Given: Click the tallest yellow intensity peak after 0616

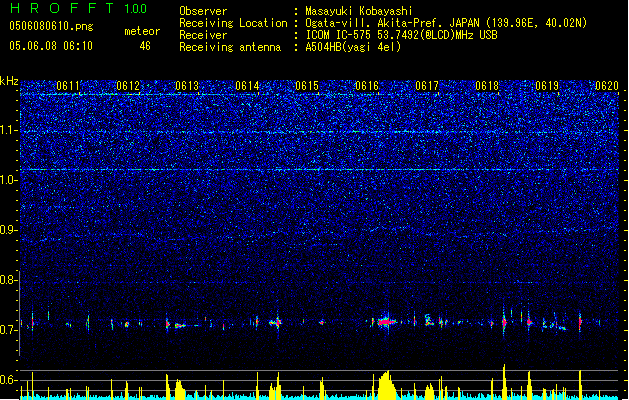Looking at the screenshot, I should pyautogui.click(x=387, y=385).
